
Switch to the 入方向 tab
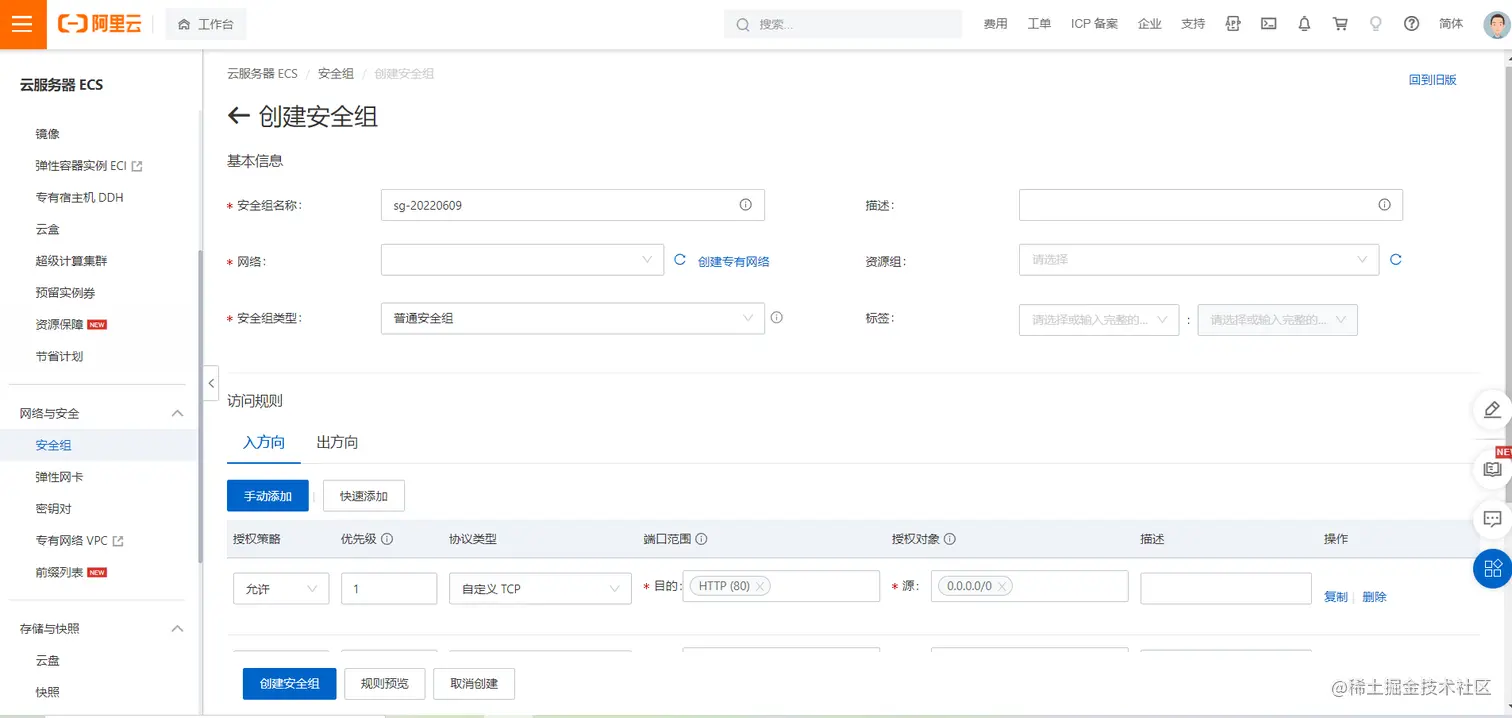264,442
